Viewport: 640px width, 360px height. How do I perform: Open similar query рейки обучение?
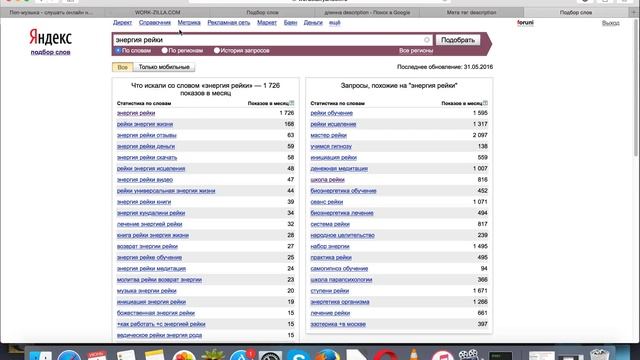tap(331, 113)
